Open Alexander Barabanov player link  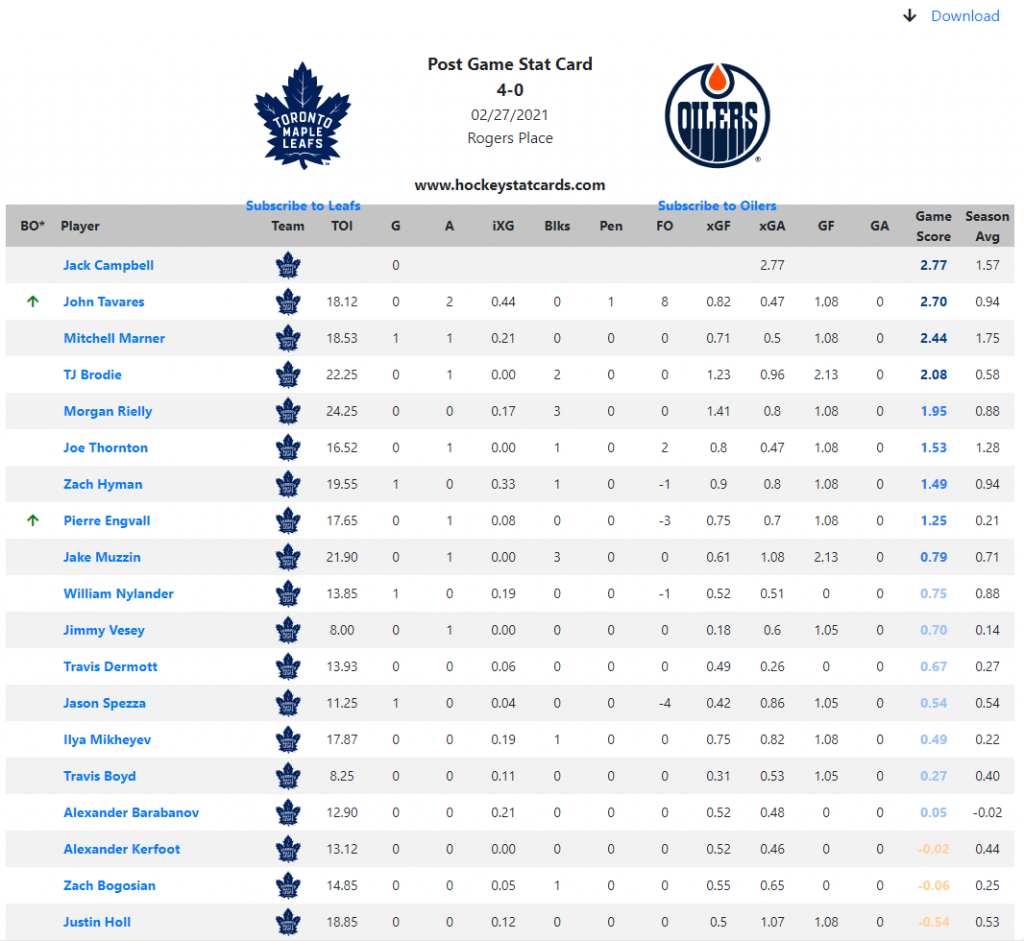(x=131, y=813)
